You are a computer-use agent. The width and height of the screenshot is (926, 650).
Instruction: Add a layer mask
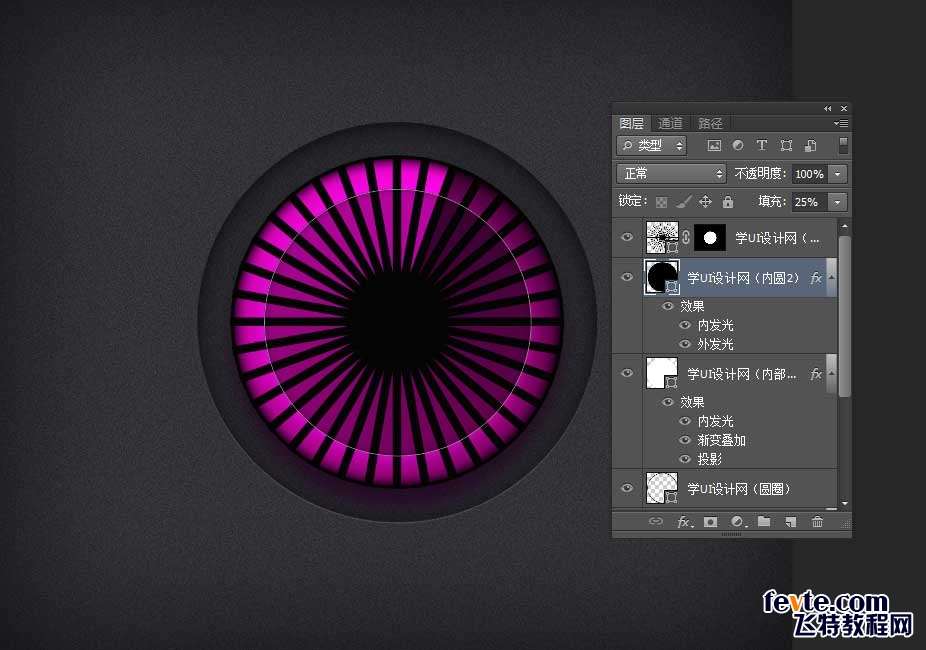click(x=710, y=522)
